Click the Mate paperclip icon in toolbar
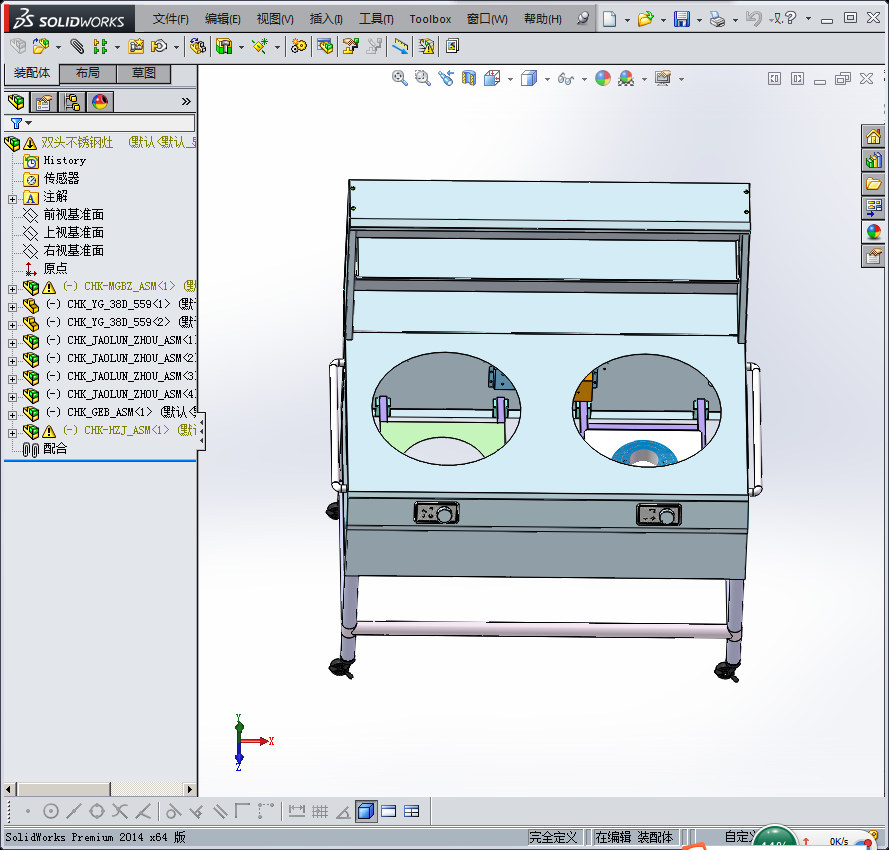Screen dimensions: 889x850 coord(77,46)
